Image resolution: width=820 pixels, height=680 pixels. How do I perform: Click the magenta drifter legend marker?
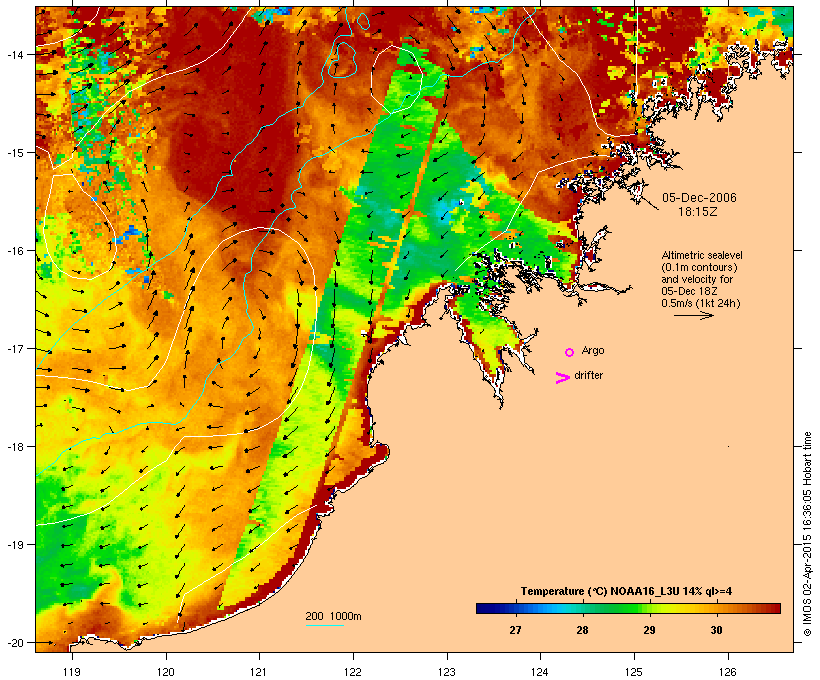(x=563, y=378)
